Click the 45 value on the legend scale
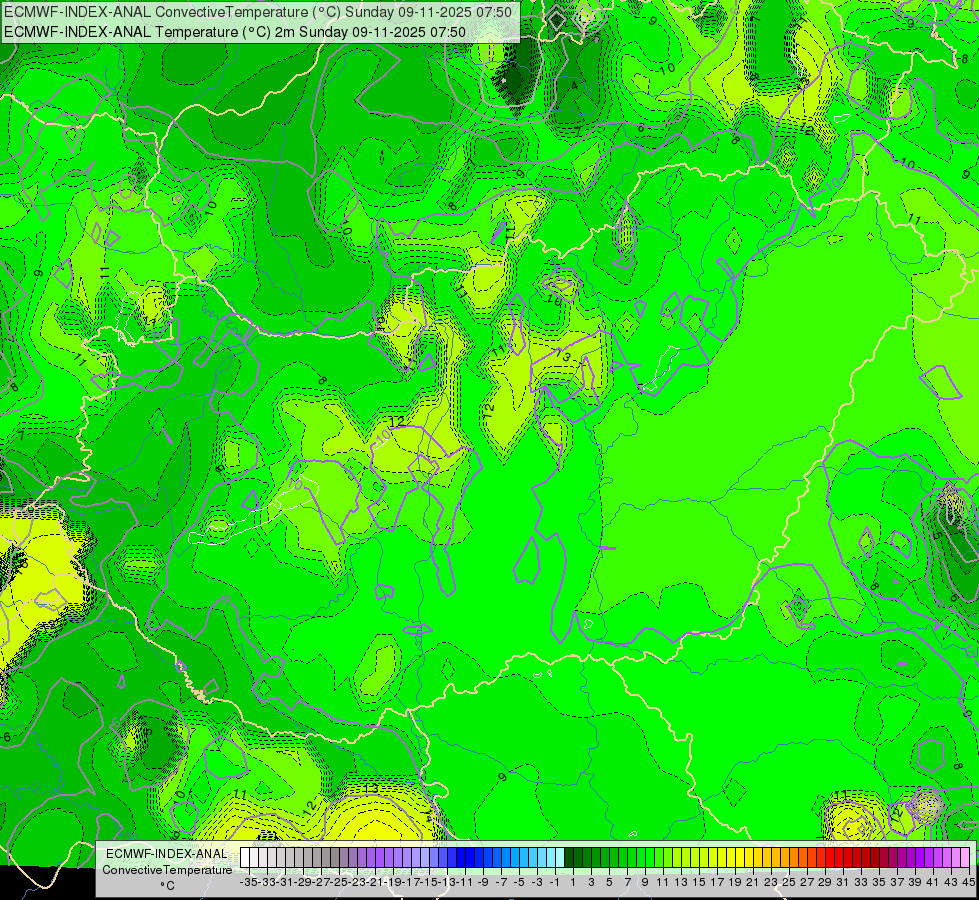 pos(968,883)
